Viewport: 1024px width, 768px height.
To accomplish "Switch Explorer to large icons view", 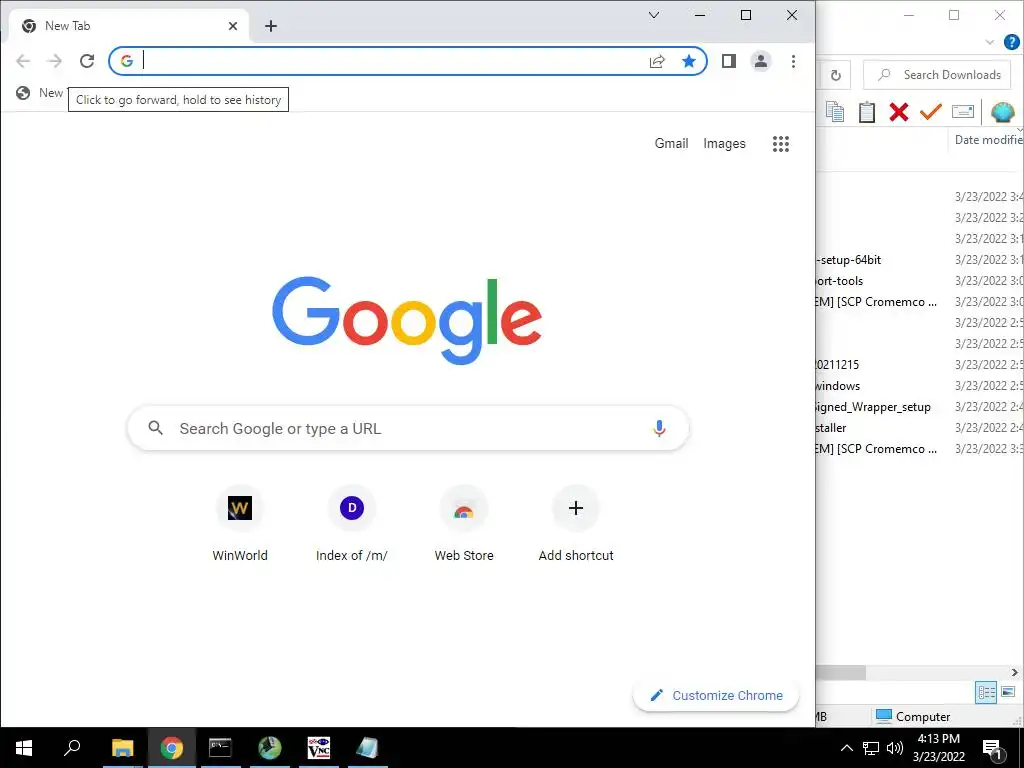I will [1008, 692].
